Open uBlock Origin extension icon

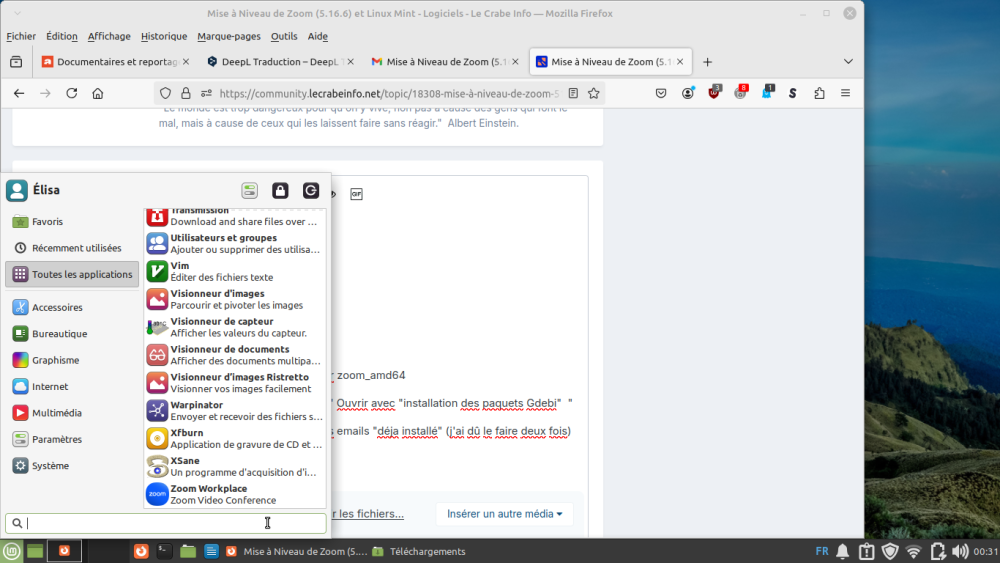(714, 93)
